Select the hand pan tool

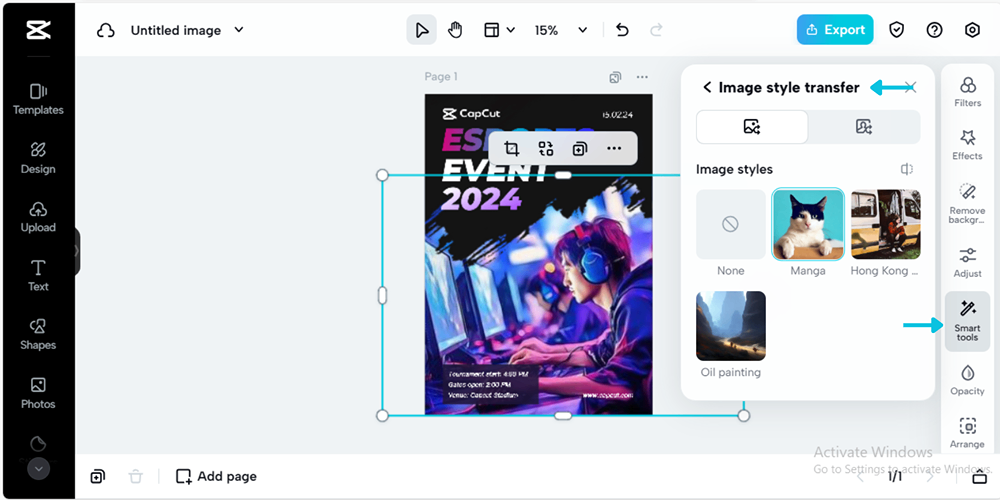455,30
